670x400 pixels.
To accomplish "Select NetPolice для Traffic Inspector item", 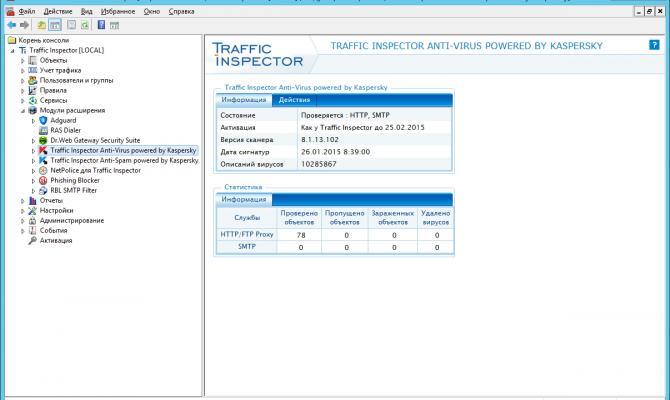I will click(96, 171).
